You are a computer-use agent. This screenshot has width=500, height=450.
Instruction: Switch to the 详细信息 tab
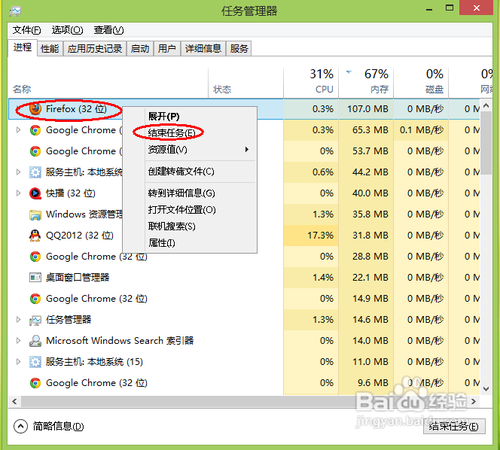pos(203,49)
